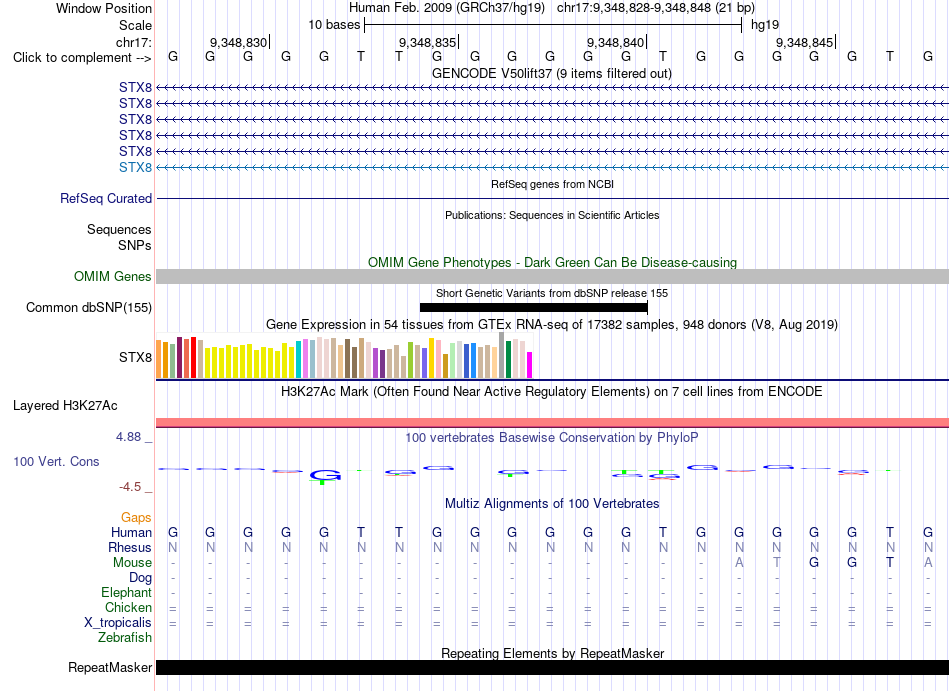Click the black Common dbSNP variant bar
The width and height of the screenshot is (950, 691).
534,308
